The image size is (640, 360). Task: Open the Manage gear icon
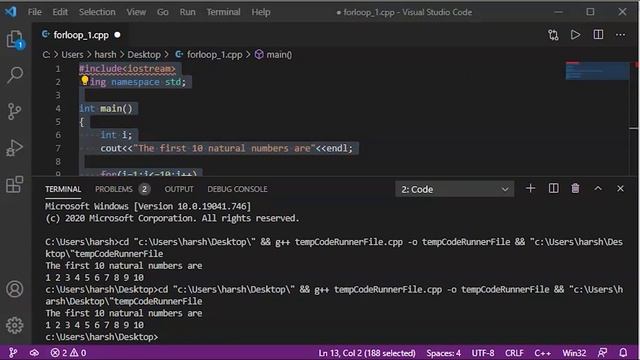(15, 325)
